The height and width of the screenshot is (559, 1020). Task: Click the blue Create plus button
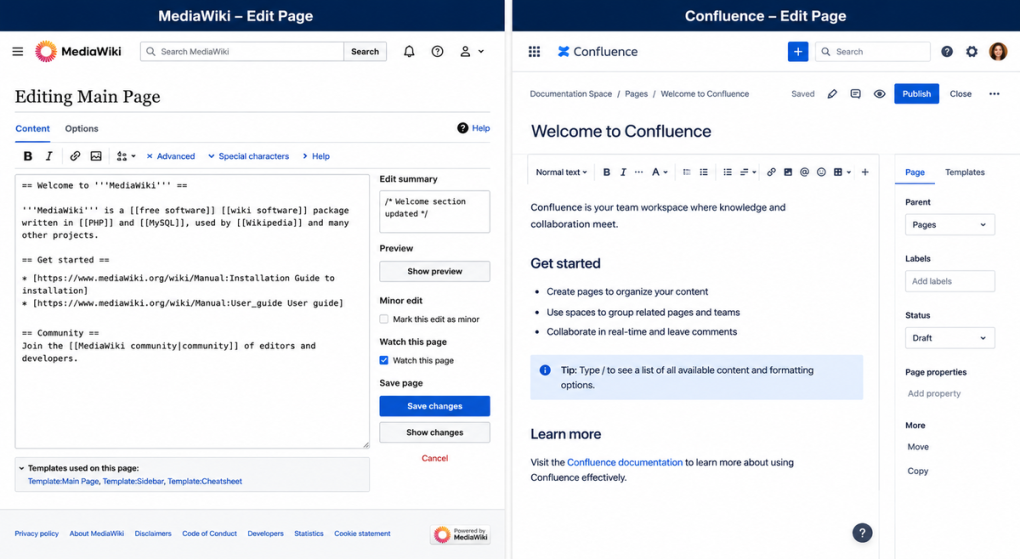(x=798, y=51)
